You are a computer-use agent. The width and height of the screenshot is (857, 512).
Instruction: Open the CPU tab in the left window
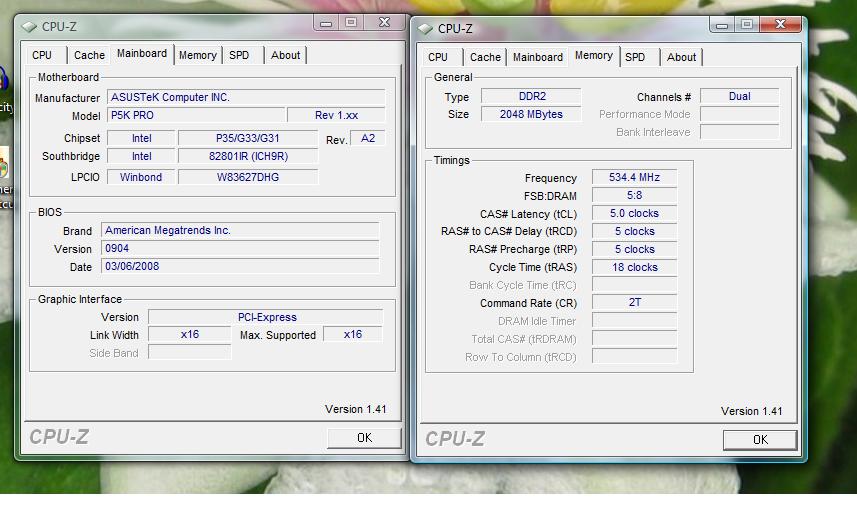(x=42, y=56)
